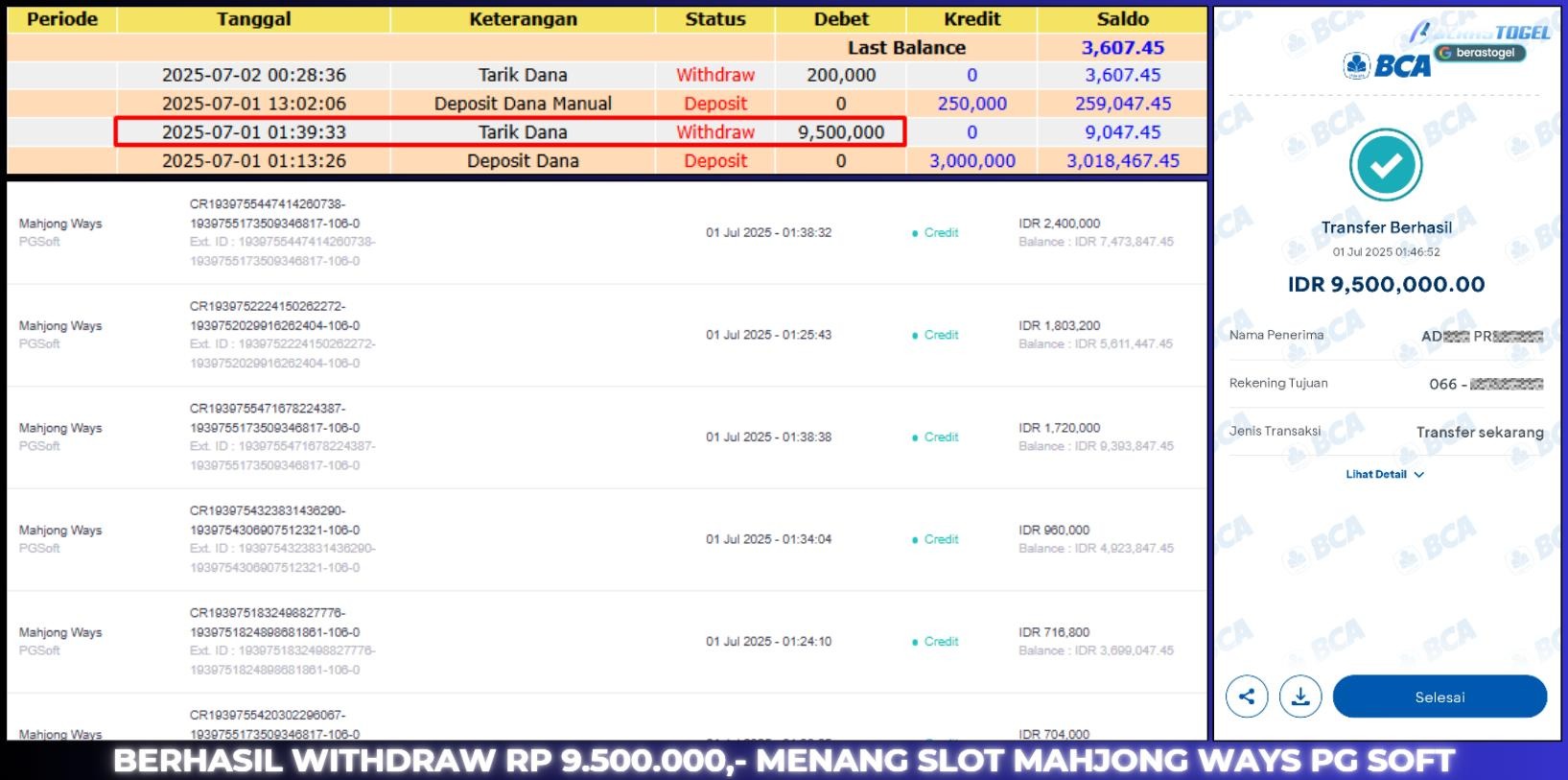Click Credit status at 01:25:43

coord(935,335)
